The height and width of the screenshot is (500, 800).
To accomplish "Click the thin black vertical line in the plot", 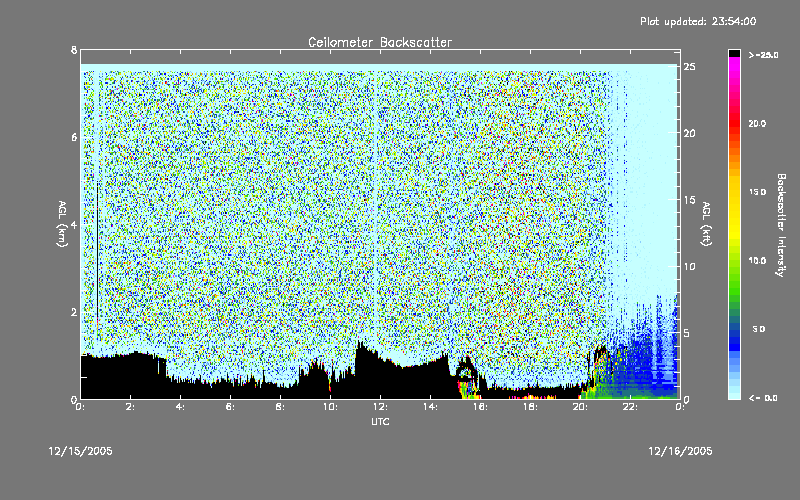I will click(x=97, y=250).
